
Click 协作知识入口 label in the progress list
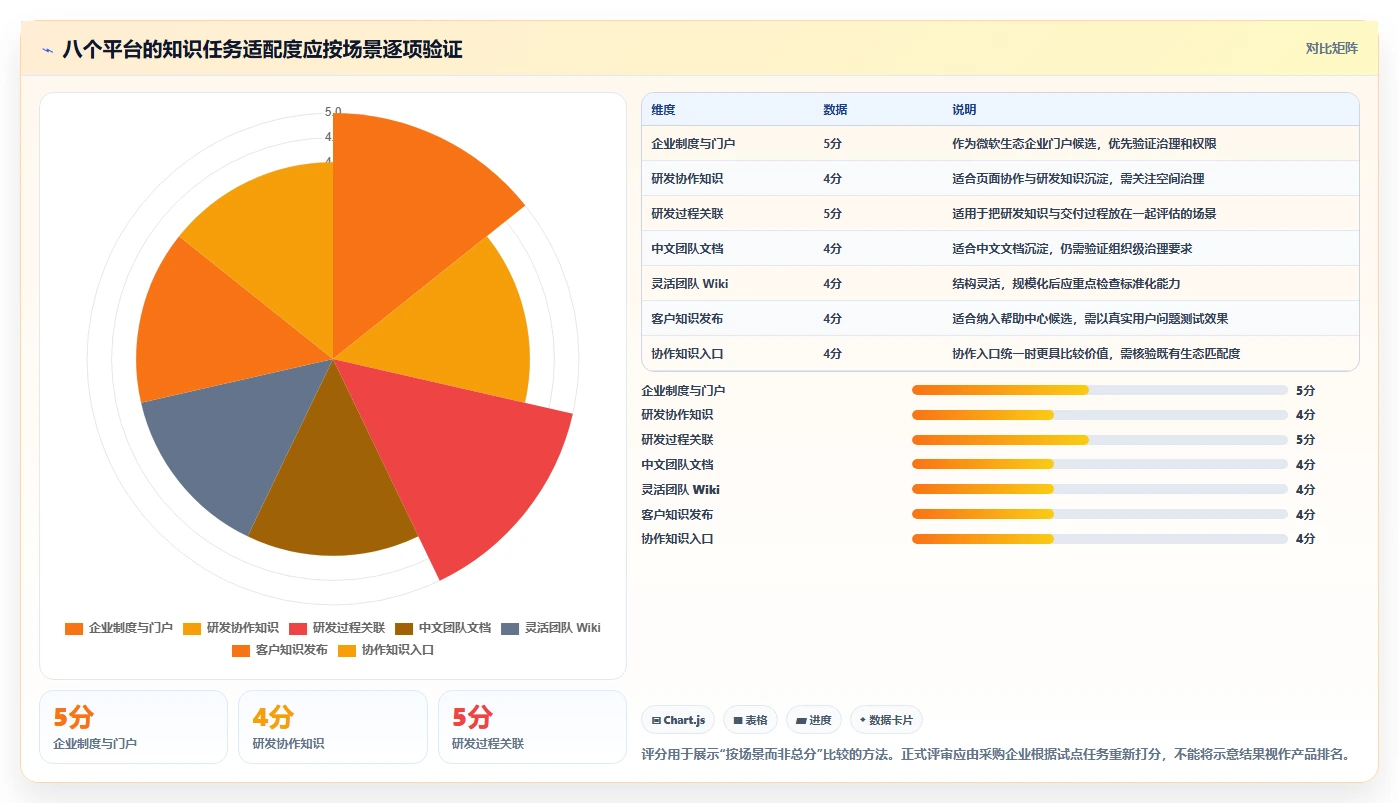point(677,539)
